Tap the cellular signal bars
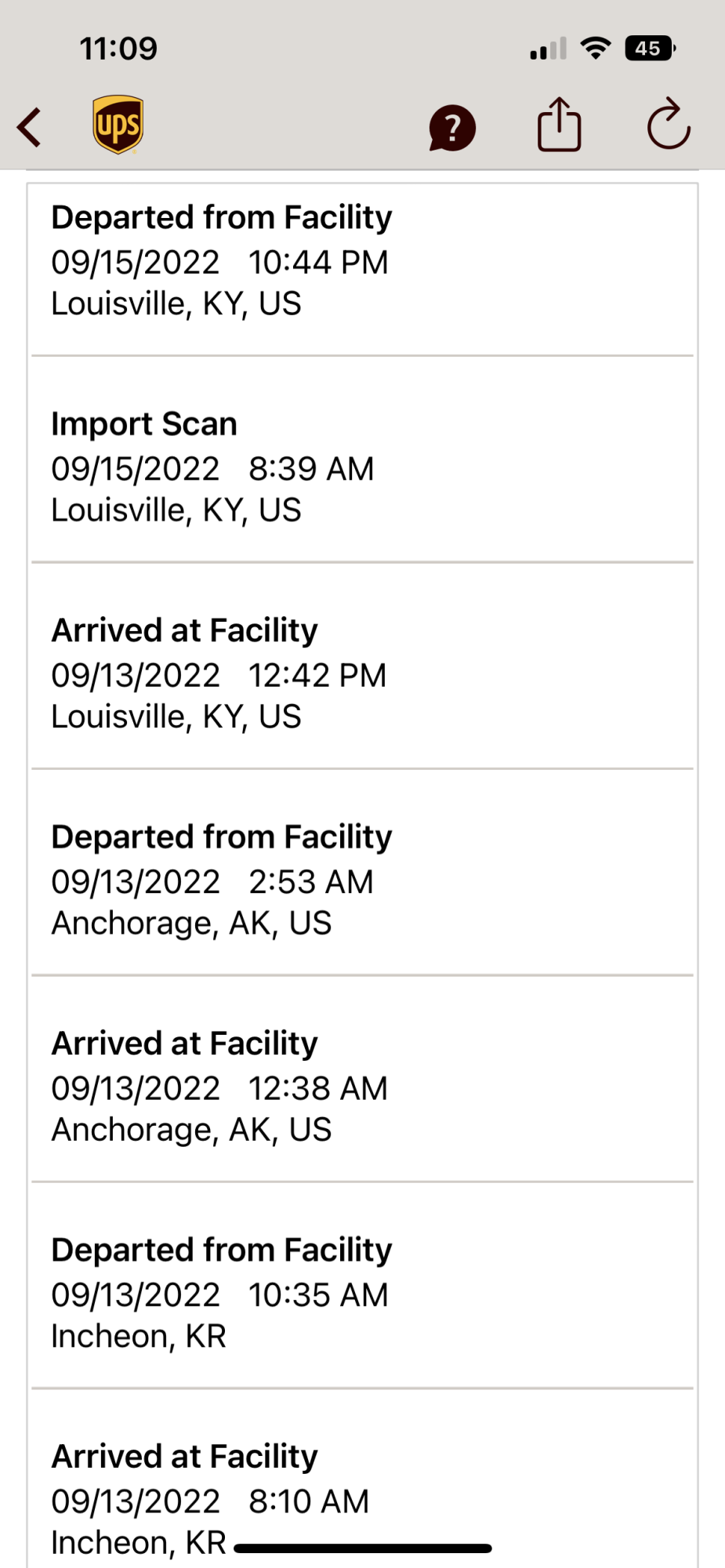 [547, 49]
